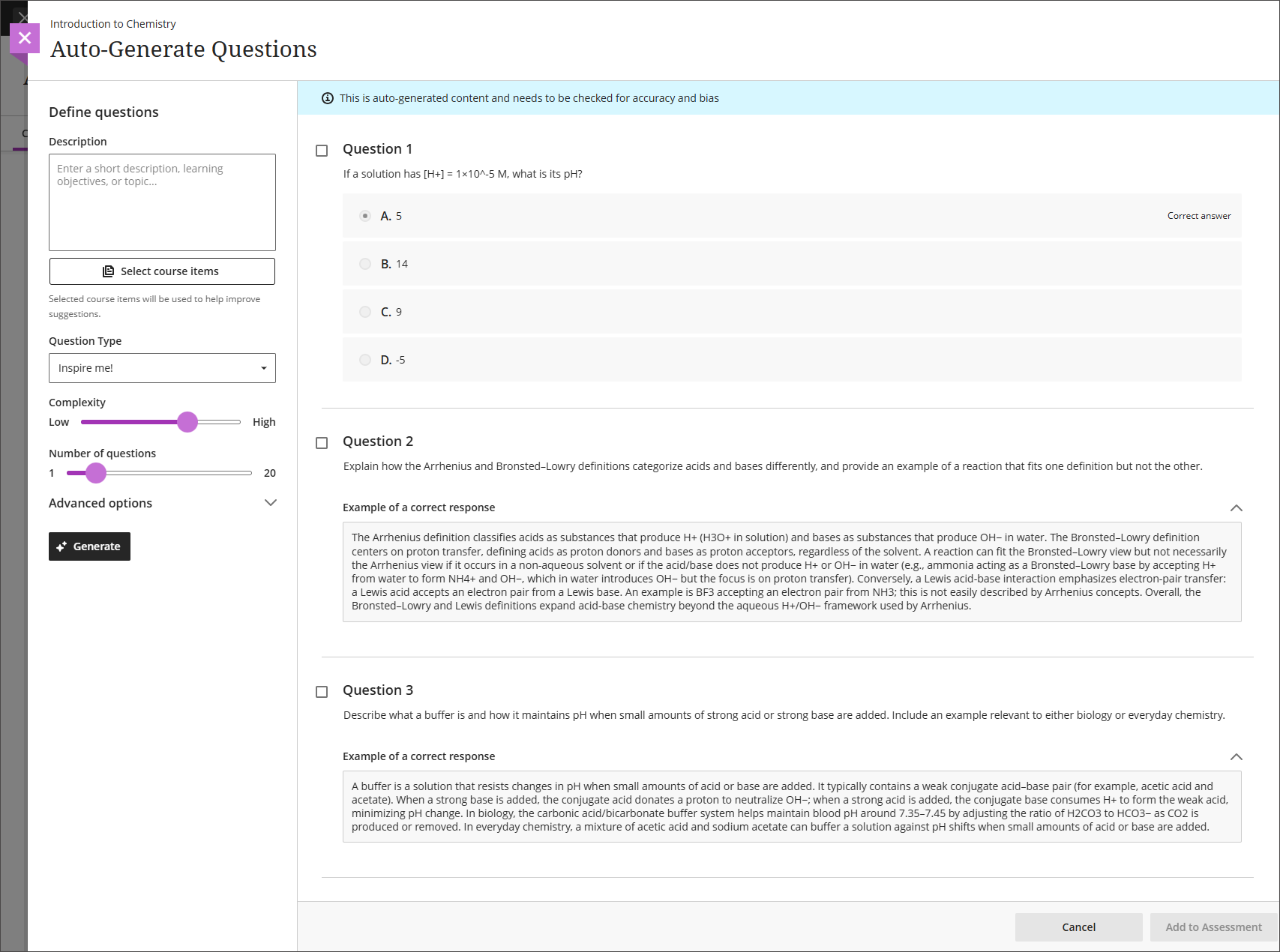The height and width of the screenshot is (952, 1280).
Task: Pick radio option C with answer 9
Action: [x=365, y=312]
